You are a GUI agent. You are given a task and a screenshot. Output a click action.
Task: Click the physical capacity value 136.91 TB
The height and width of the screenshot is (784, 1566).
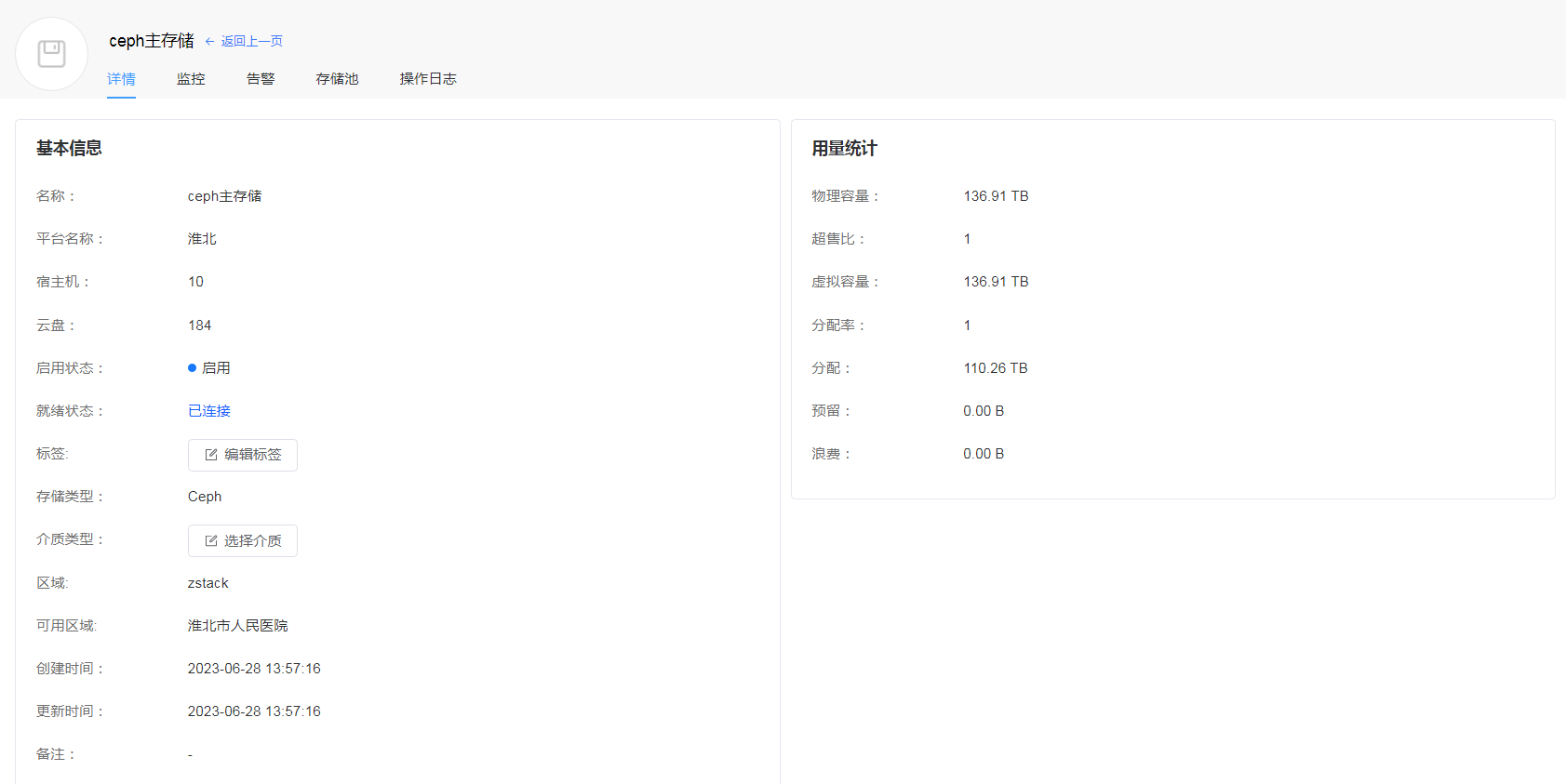(x=996, y=196)
